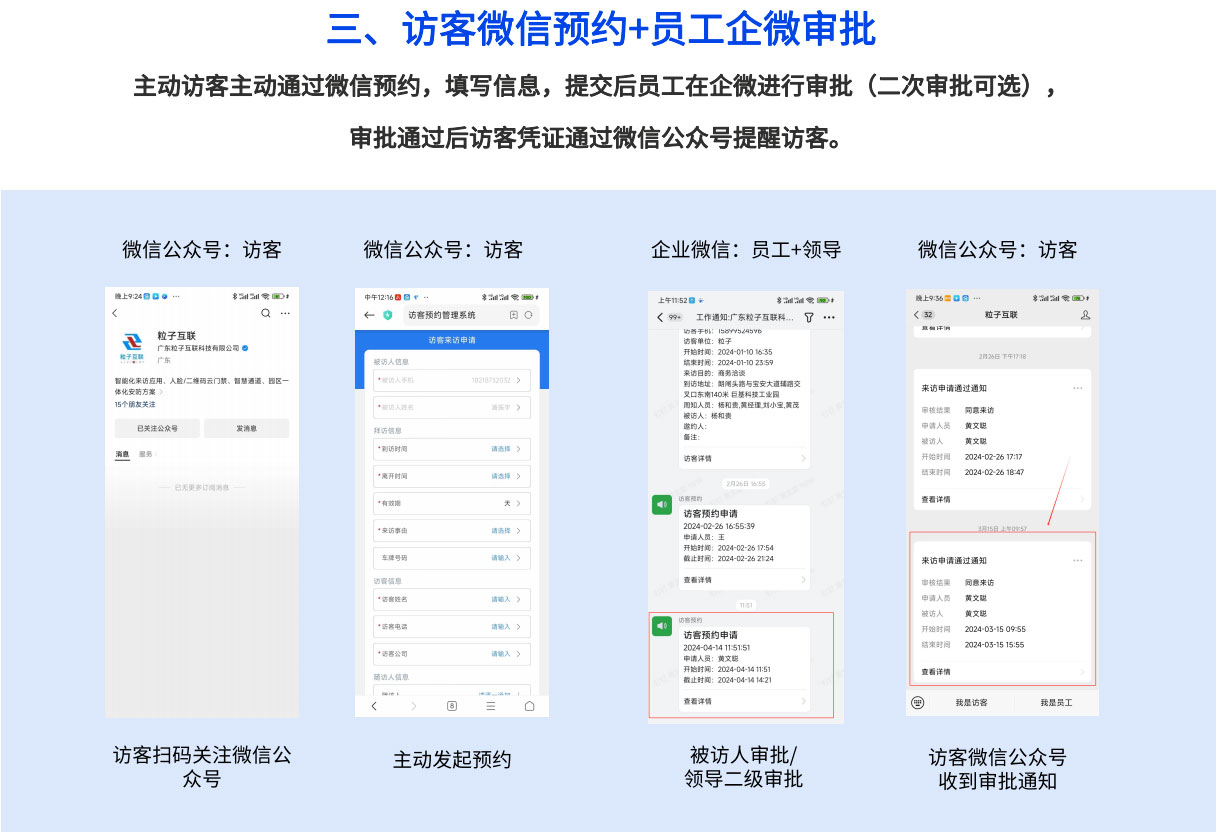The image size is (1217, 833).
Task: Tap green speaker avatar of 2024-02-26 访客预约 message
Action: [x=661, y=505]
